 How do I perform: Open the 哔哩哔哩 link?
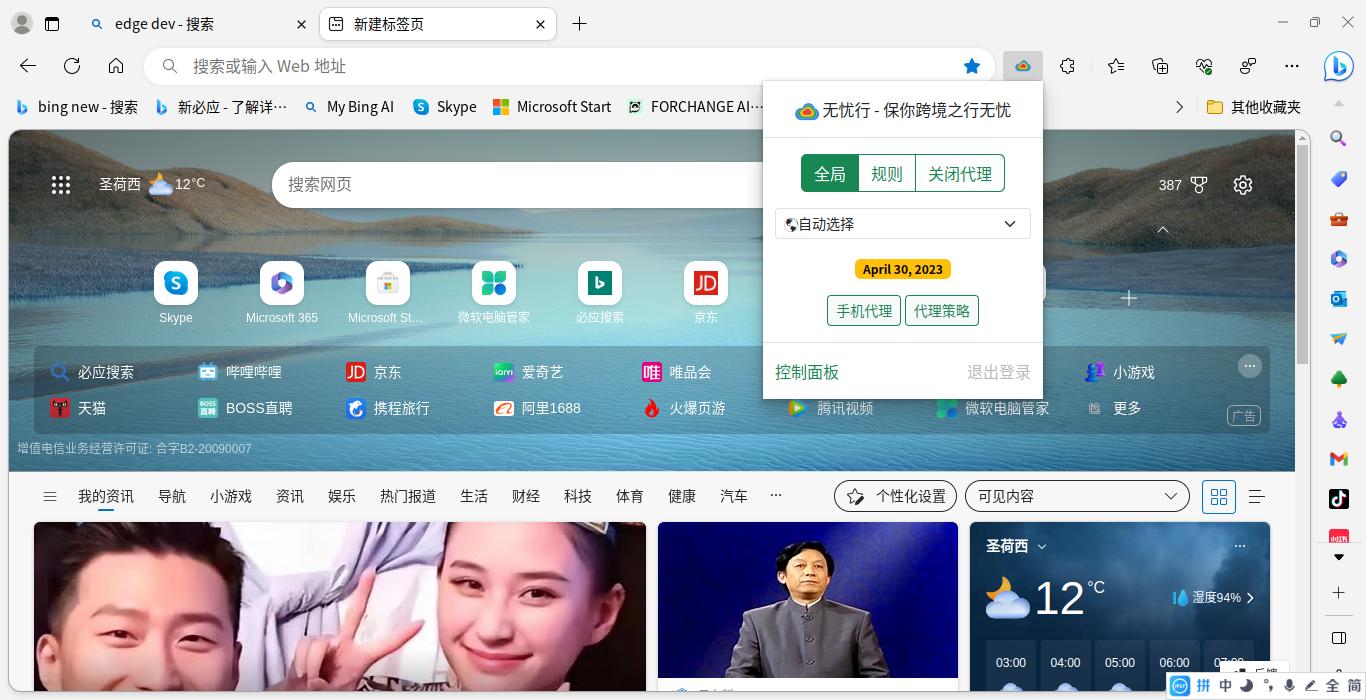[240, 372]
